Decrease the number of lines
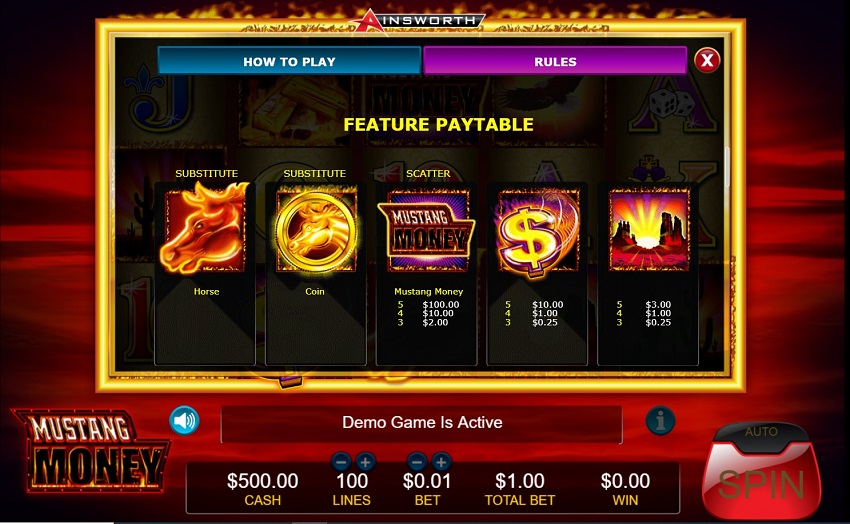850x524 pixels. [x=341, y=462]
